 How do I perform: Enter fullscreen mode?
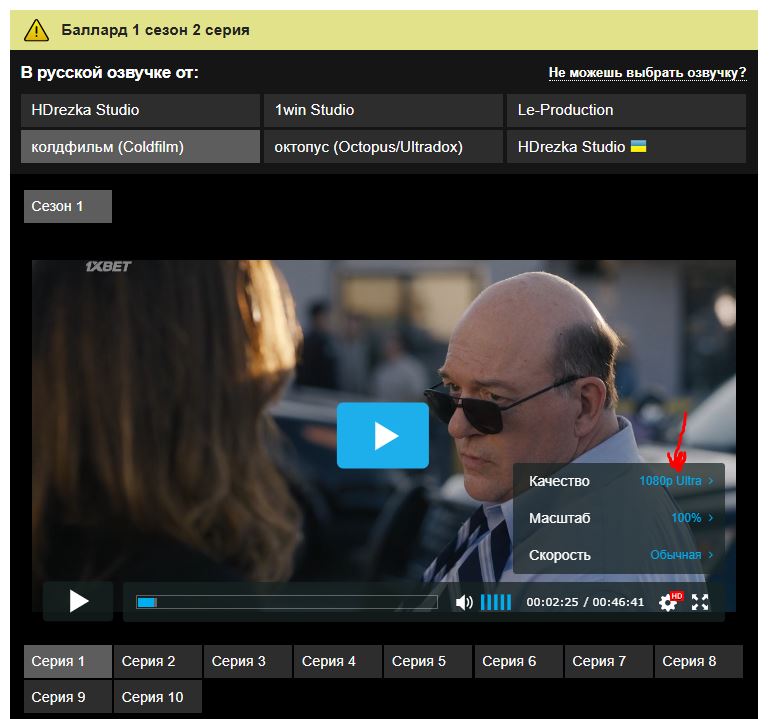700,602
